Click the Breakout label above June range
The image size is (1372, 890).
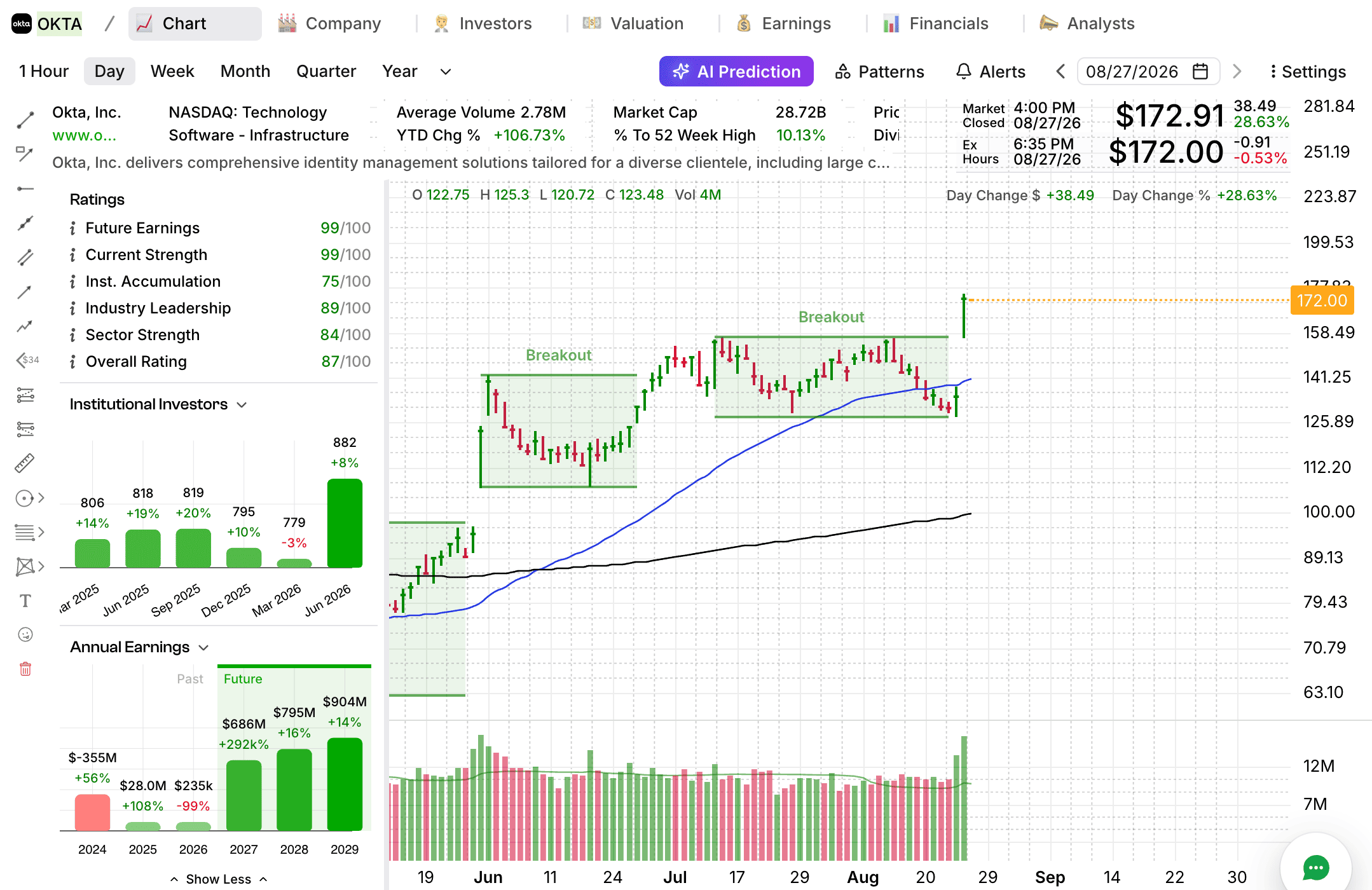point(558,355)
